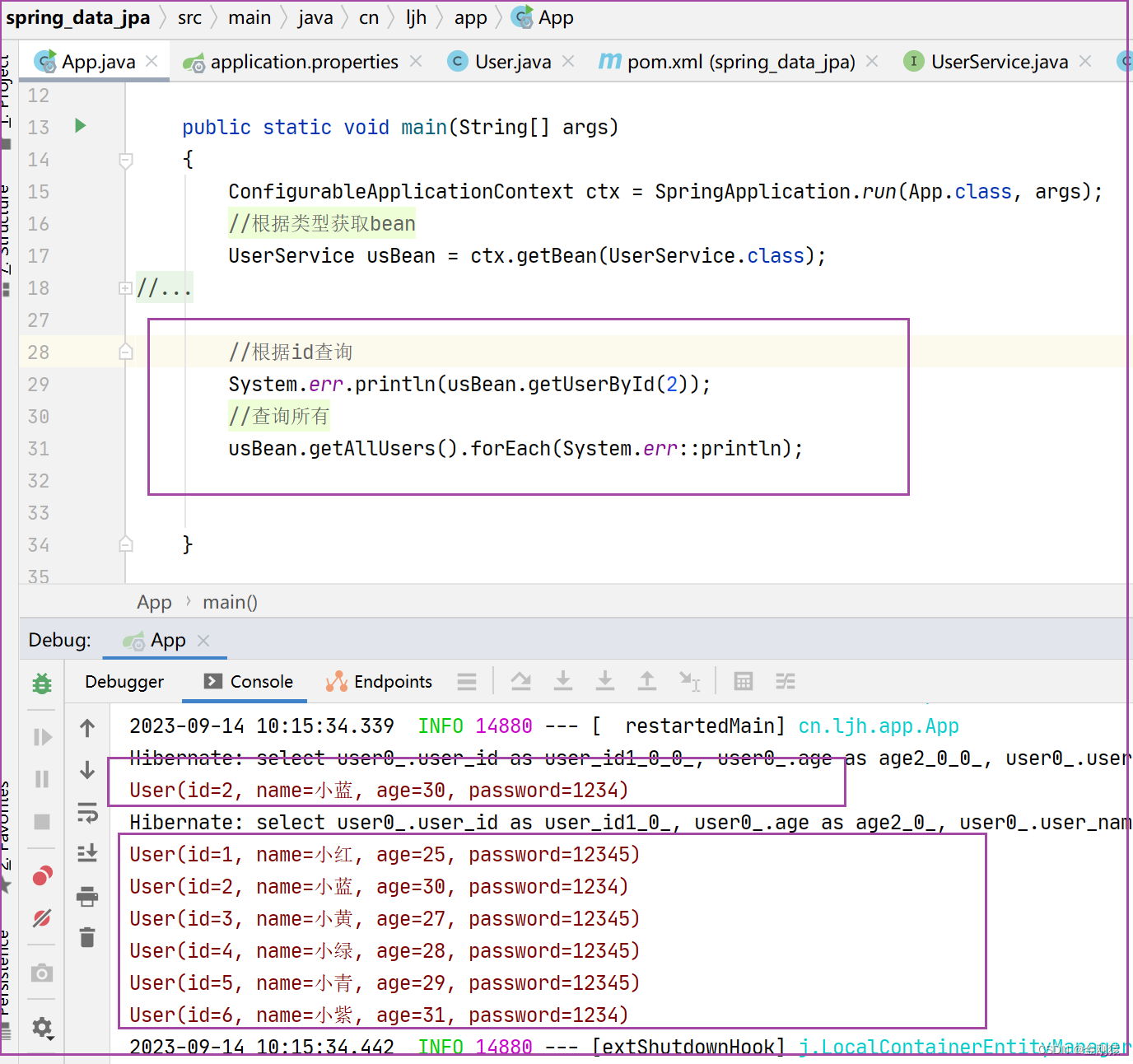Viewport: 1133px width, 1064px height.
Task: Click scroll to end of console icon
Action: pos(87,852)
